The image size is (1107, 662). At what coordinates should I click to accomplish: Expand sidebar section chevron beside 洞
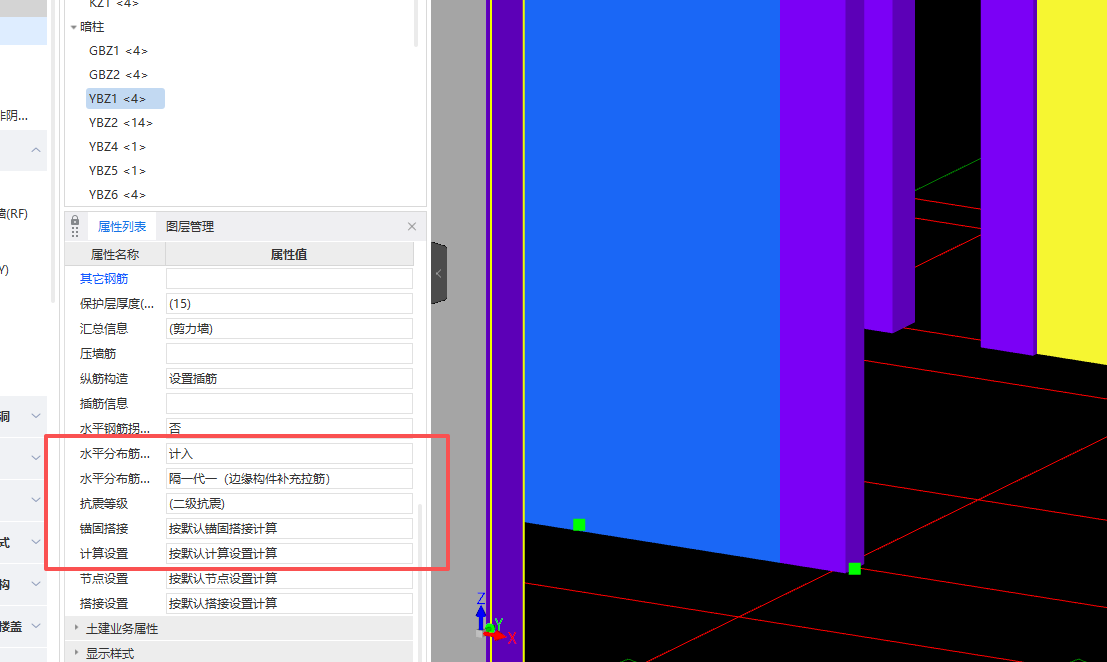[36, 416]
